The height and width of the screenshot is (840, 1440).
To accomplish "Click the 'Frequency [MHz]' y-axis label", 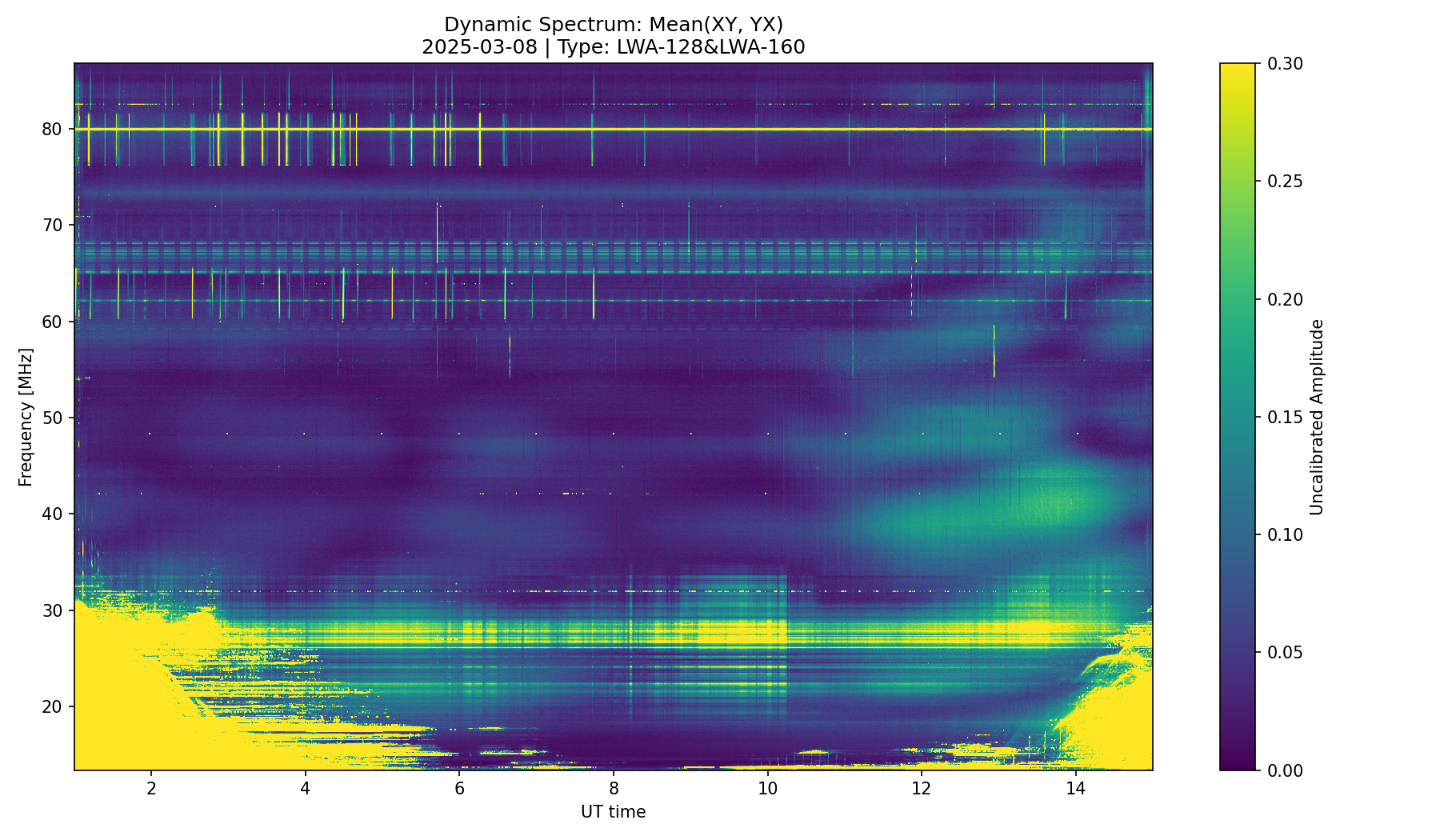I will coord(26,417).
